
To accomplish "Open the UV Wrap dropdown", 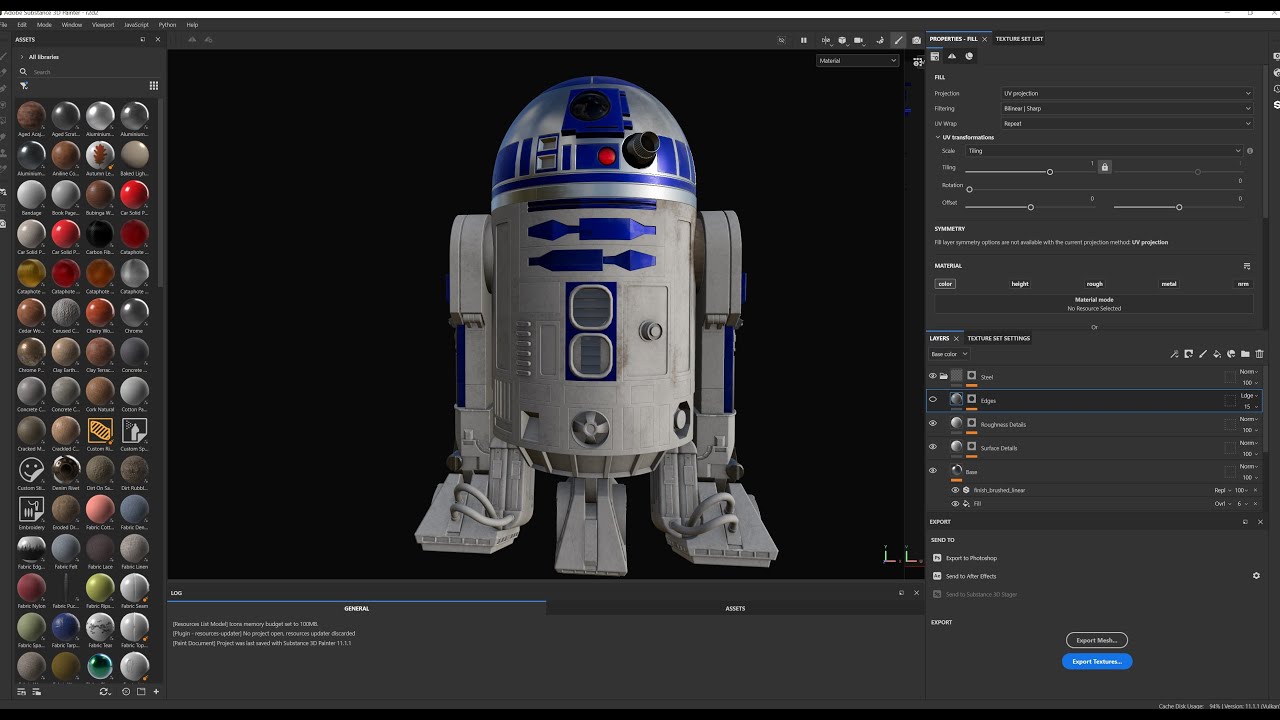I will (1127, 124).
